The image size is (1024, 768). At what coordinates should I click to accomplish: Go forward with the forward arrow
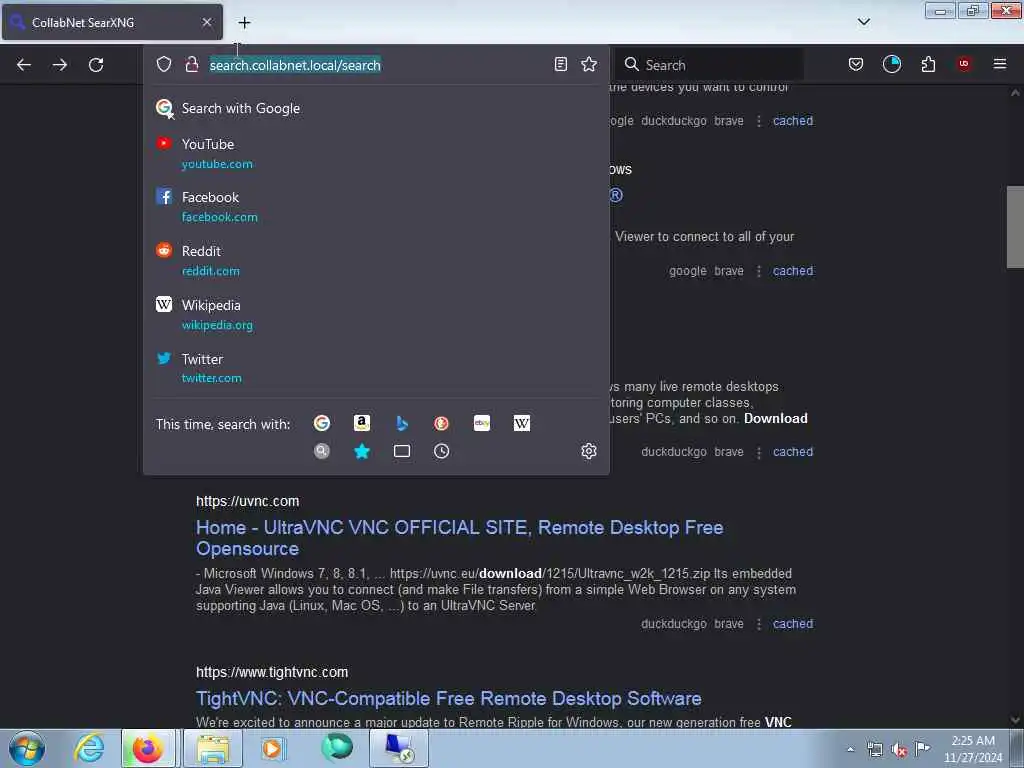[x=60, y=65]
